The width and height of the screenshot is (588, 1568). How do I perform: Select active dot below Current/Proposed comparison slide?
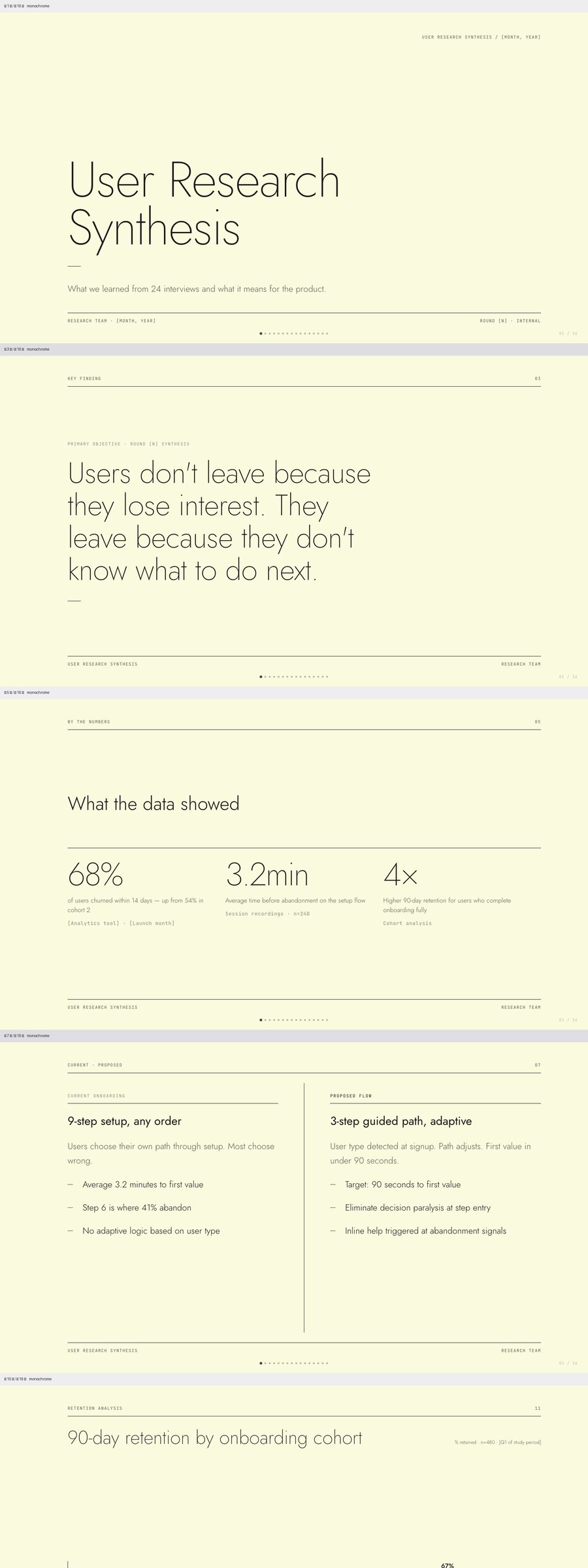click(x=261, y=1363)
